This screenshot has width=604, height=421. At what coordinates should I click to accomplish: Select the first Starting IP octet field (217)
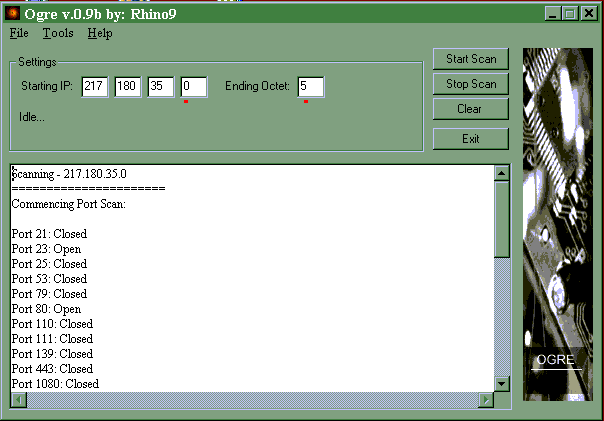pos(95,87)
